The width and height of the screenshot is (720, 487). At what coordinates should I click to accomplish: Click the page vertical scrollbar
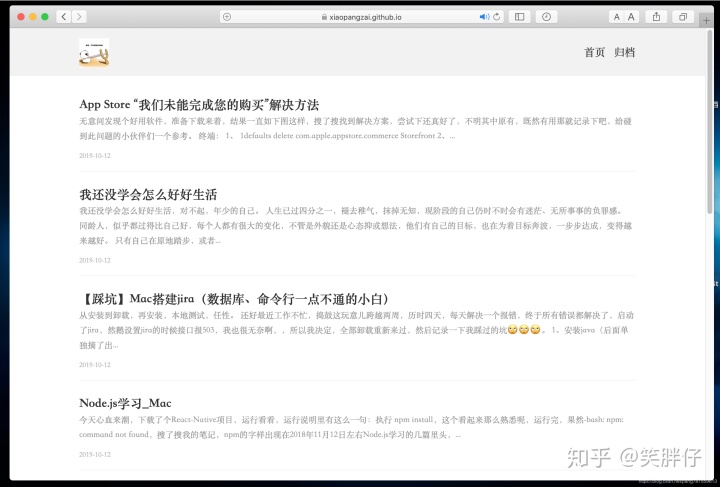(709, 123)
